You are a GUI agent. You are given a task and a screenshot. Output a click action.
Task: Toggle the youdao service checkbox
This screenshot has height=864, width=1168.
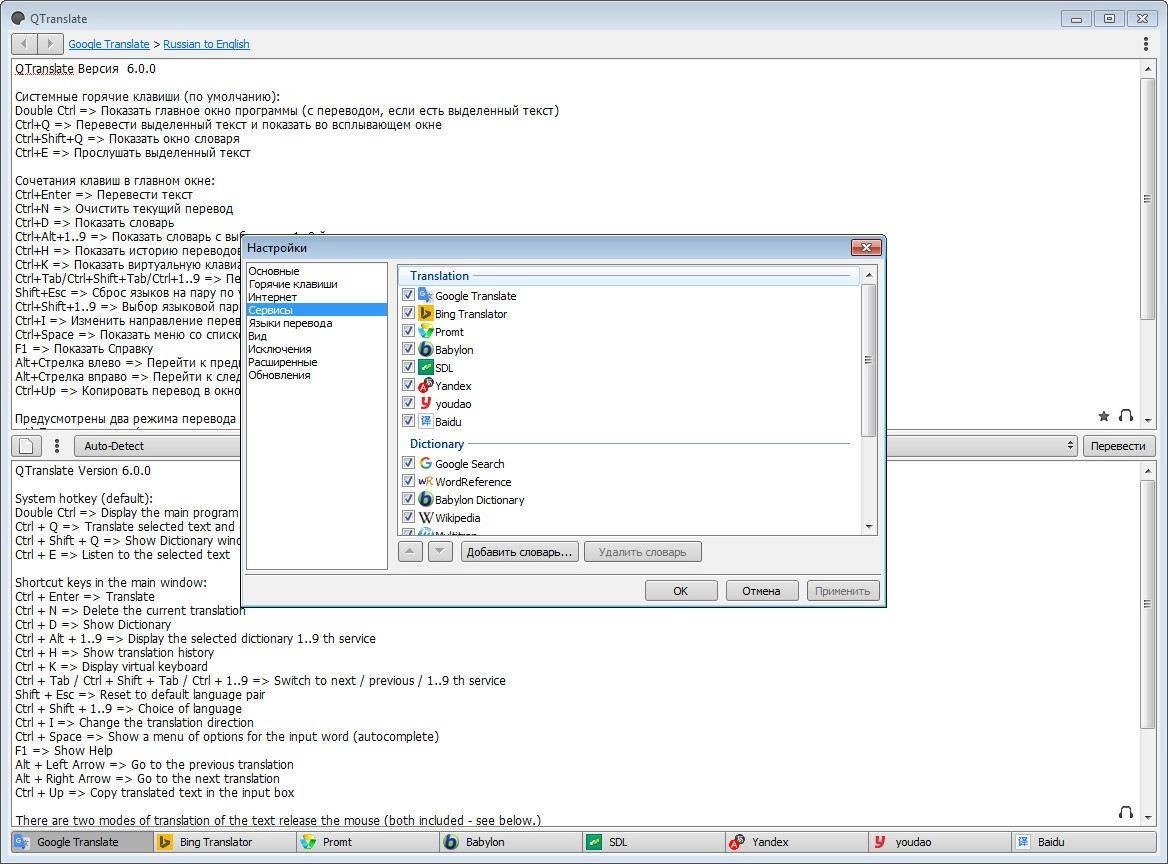[408, 403]
